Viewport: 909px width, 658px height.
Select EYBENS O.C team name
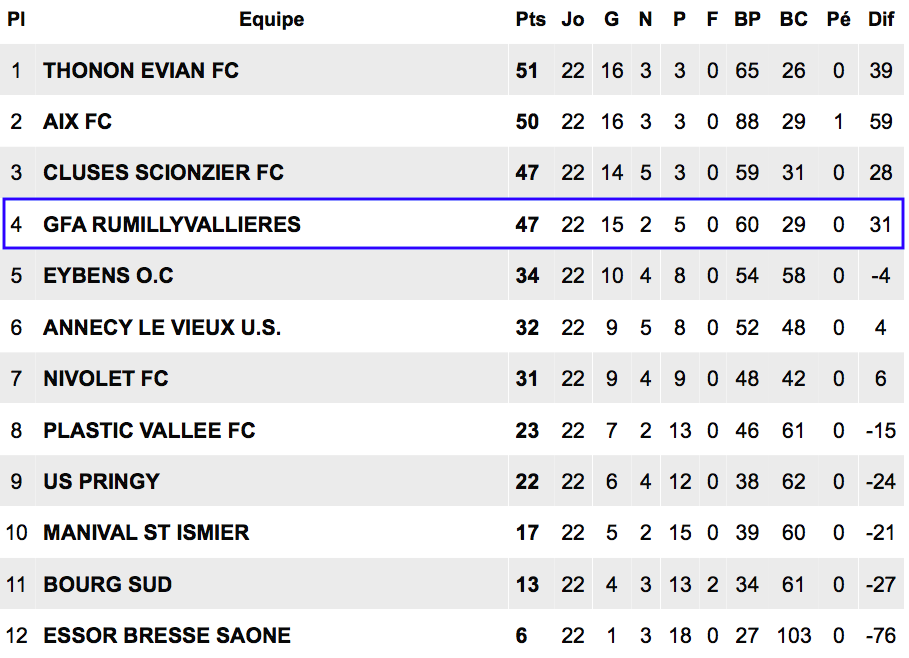[108, 275]
